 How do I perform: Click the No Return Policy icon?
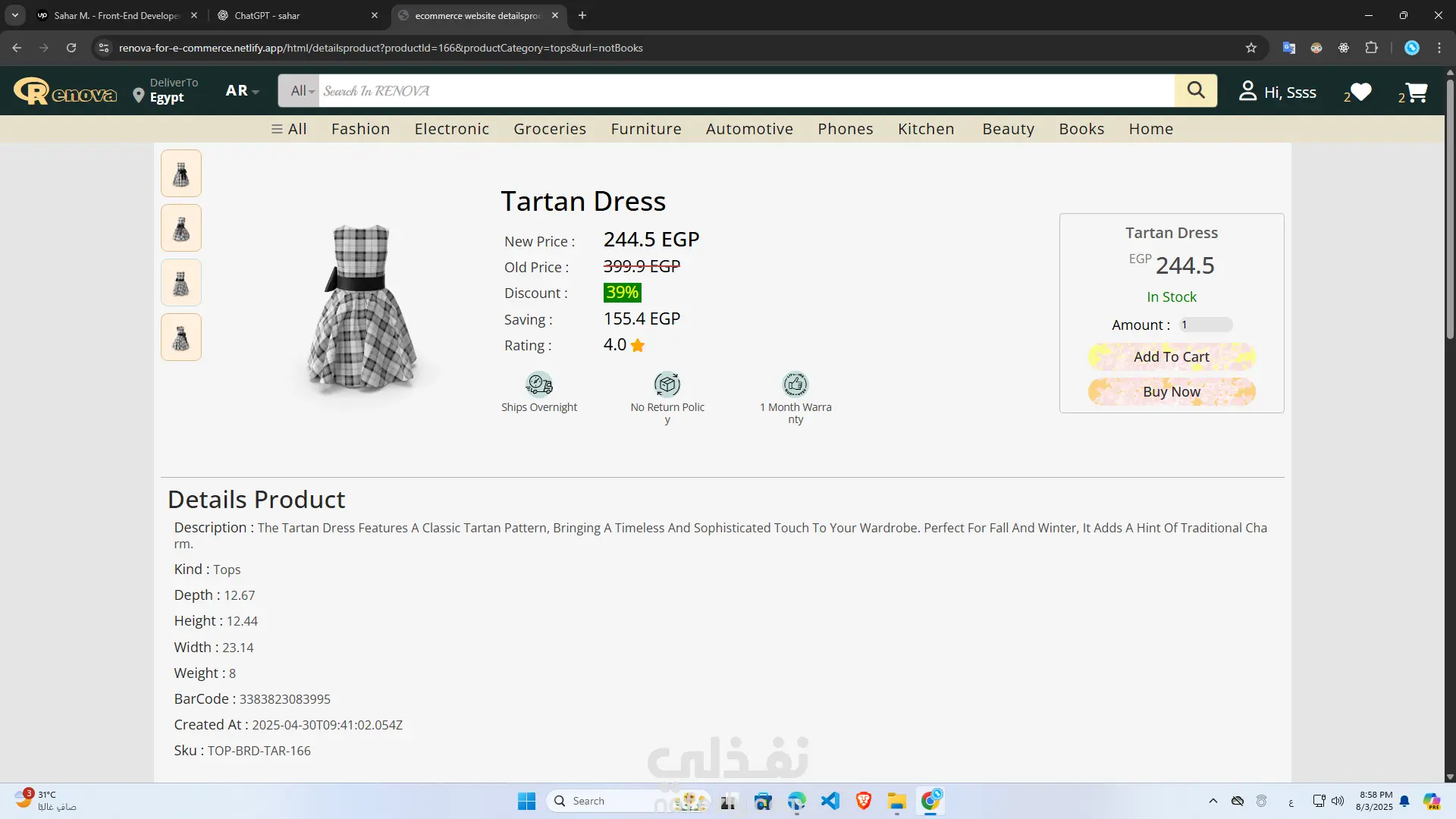pos(667,384)
